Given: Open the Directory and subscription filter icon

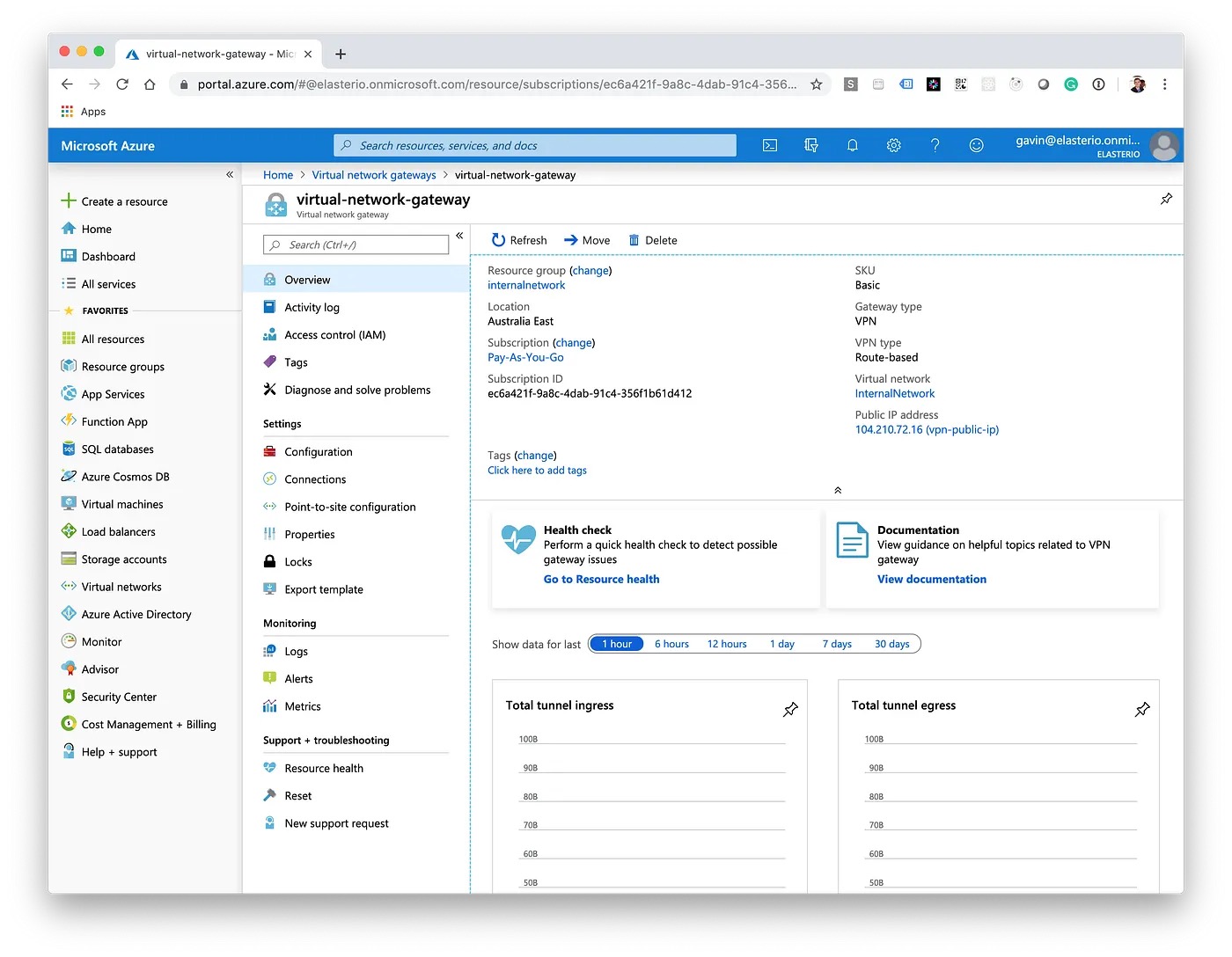Looking at the screenshot, I should tap(811, 146).
